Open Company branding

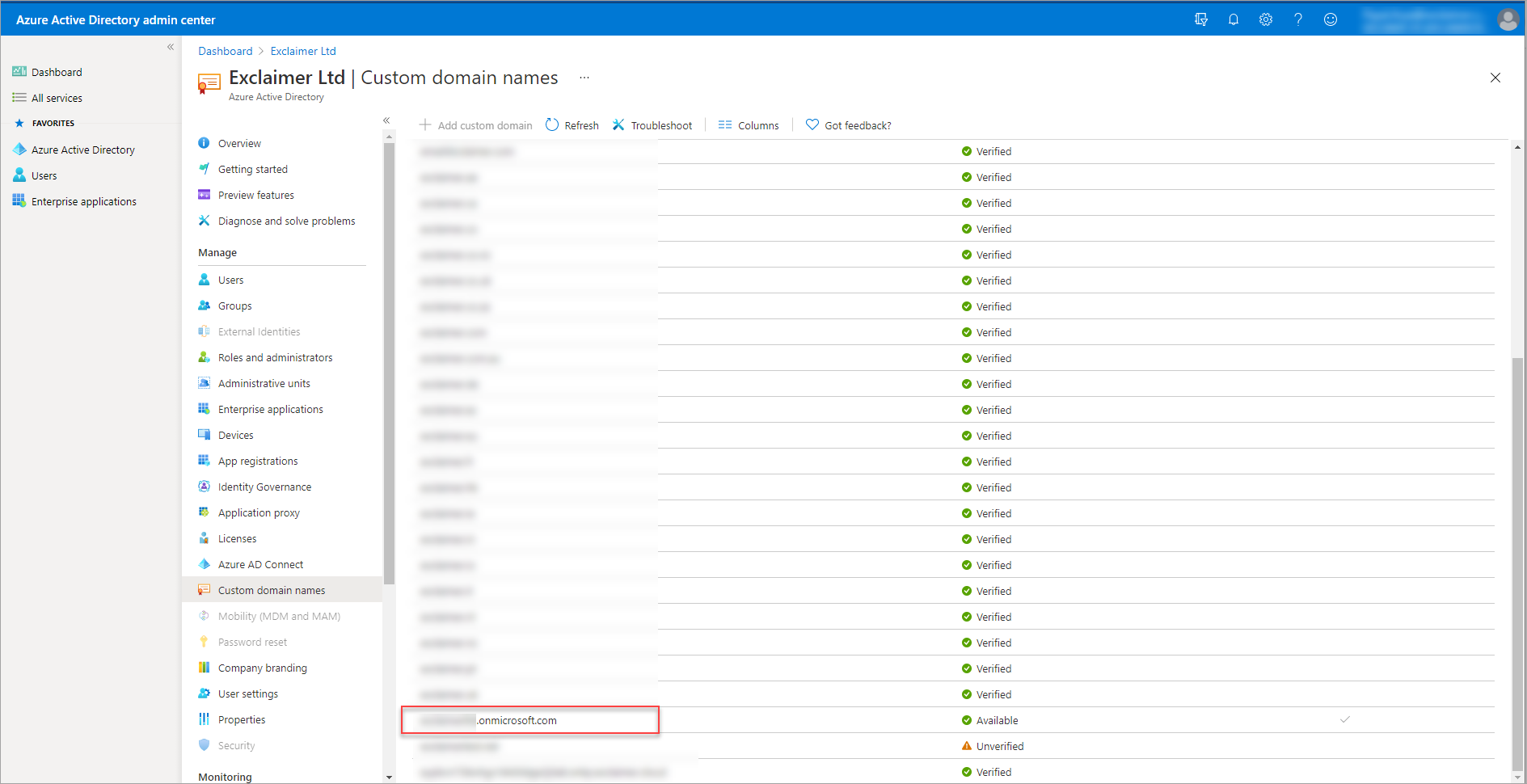point(262,668)
